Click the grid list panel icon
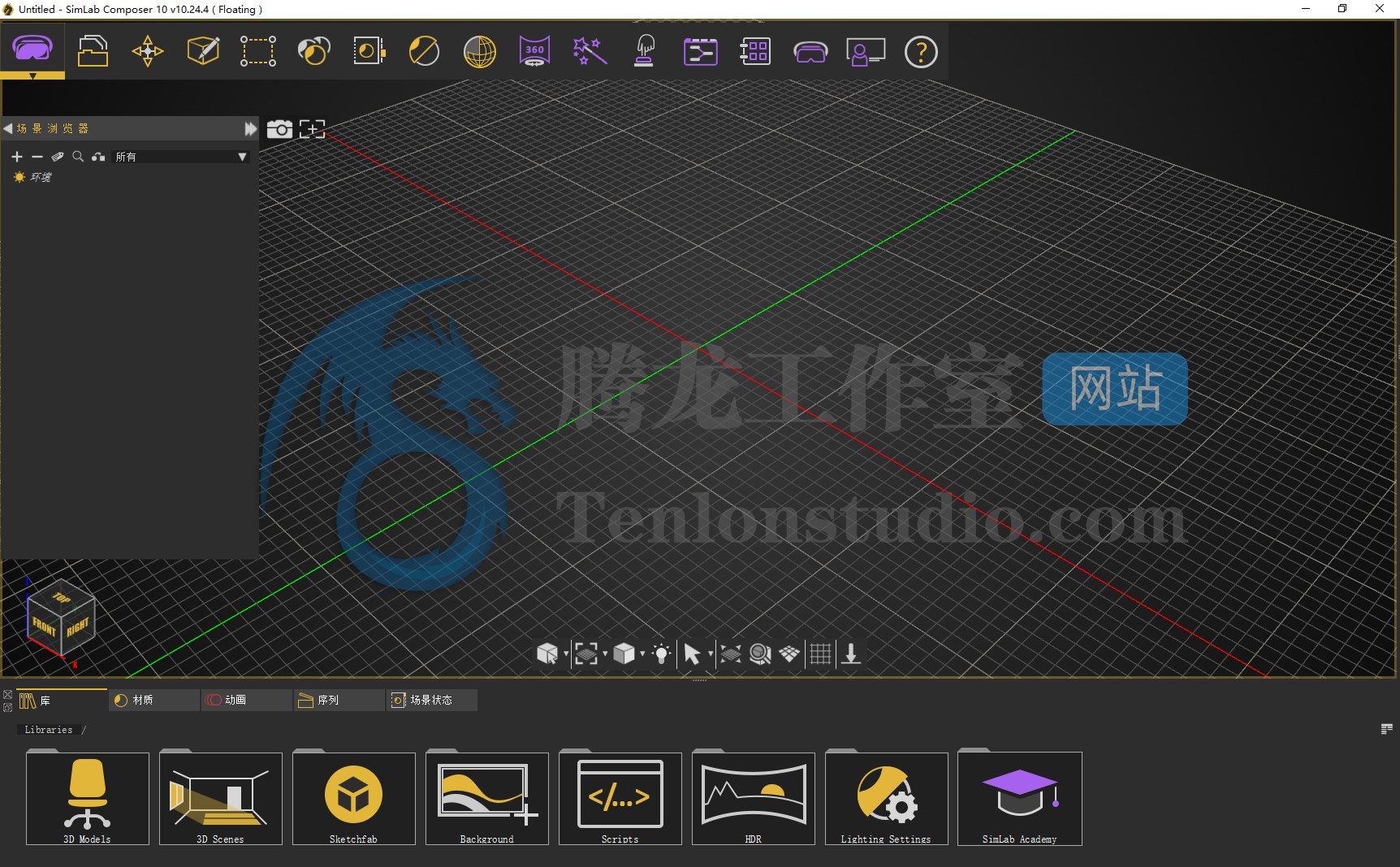The image size is (1400, 867). click(x=755, y=51)
